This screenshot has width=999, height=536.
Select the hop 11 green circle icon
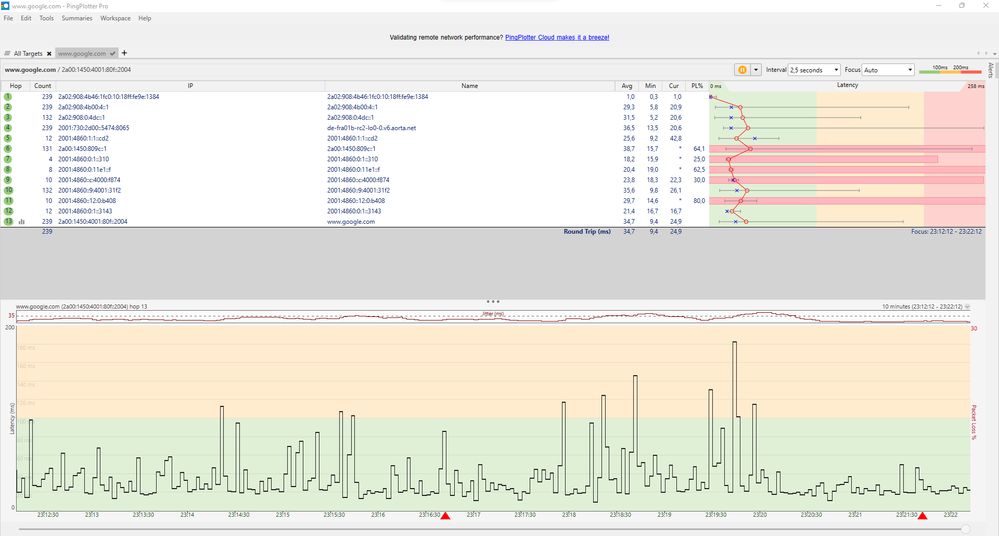coord(8,201)
